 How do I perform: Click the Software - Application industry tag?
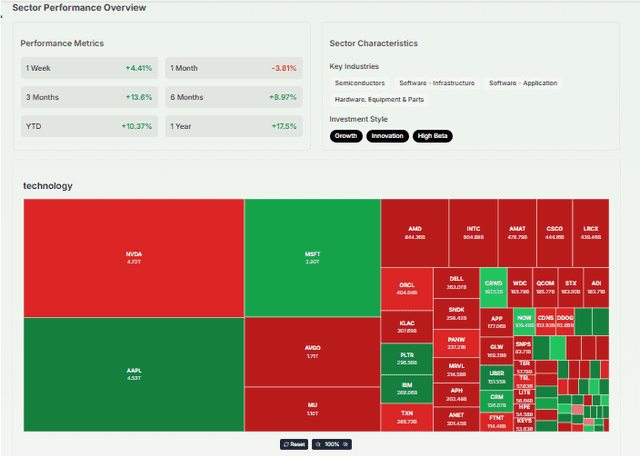pyautogui.click(x=523, y=83)
